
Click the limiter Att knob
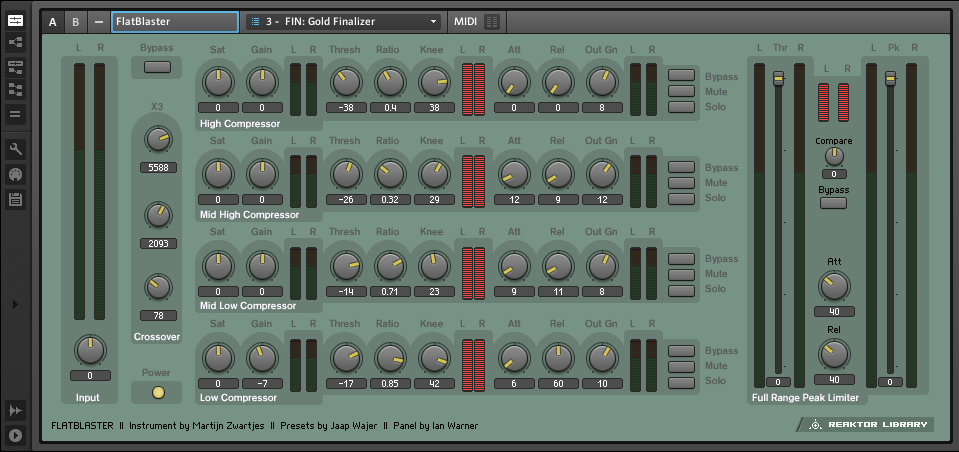(x=834, y=286)
